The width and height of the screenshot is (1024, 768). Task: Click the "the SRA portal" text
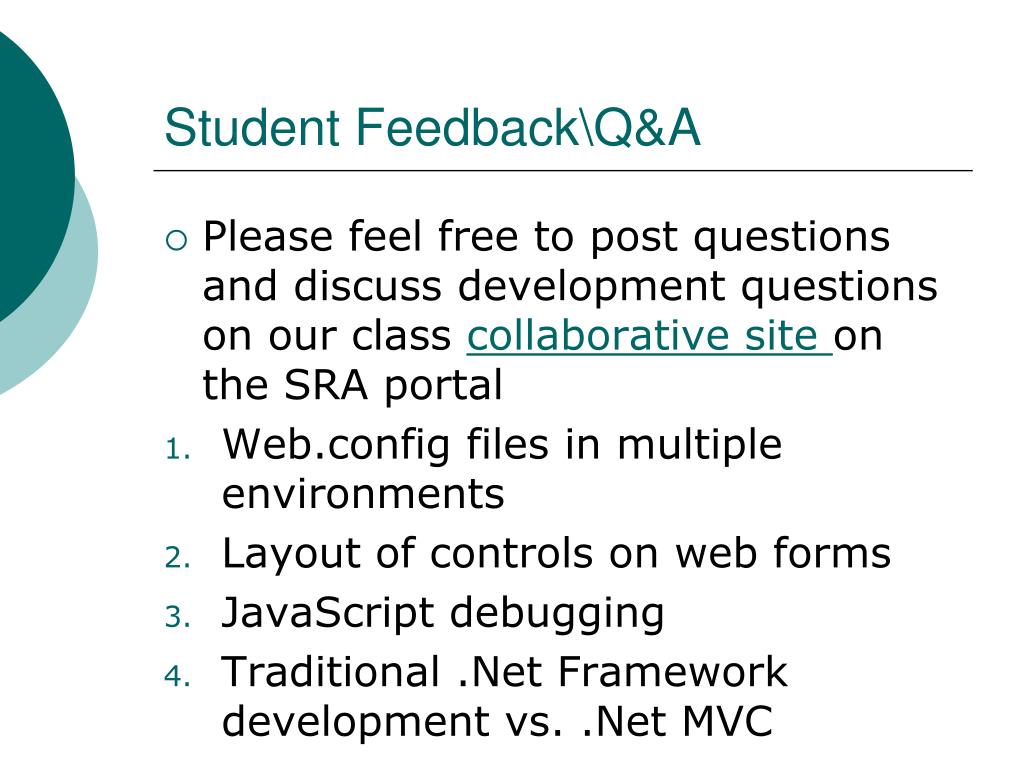pos(353,385)
